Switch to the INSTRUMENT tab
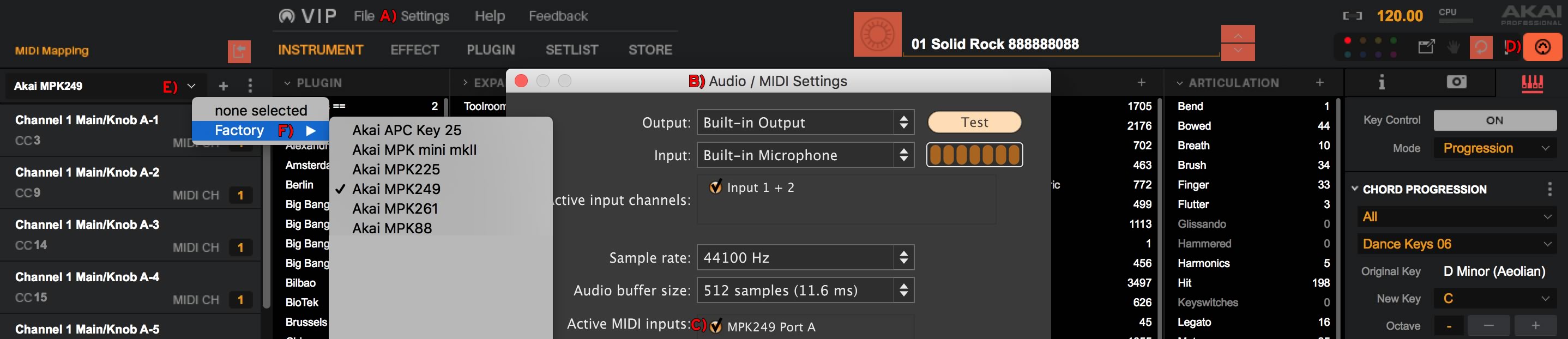The image size is (1568, 339). 321,50
